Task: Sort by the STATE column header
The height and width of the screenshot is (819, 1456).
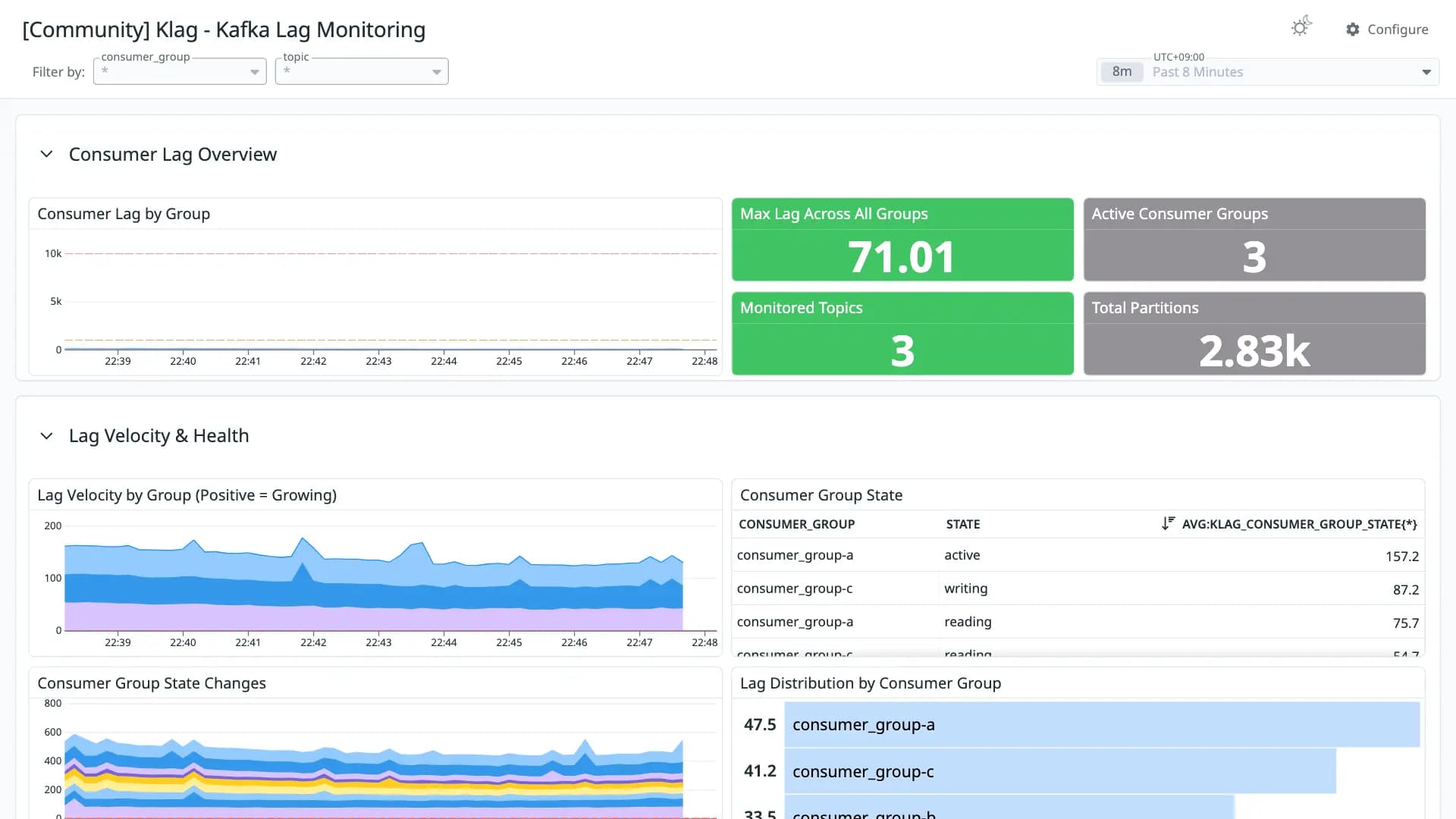Action: click(962, 524)
